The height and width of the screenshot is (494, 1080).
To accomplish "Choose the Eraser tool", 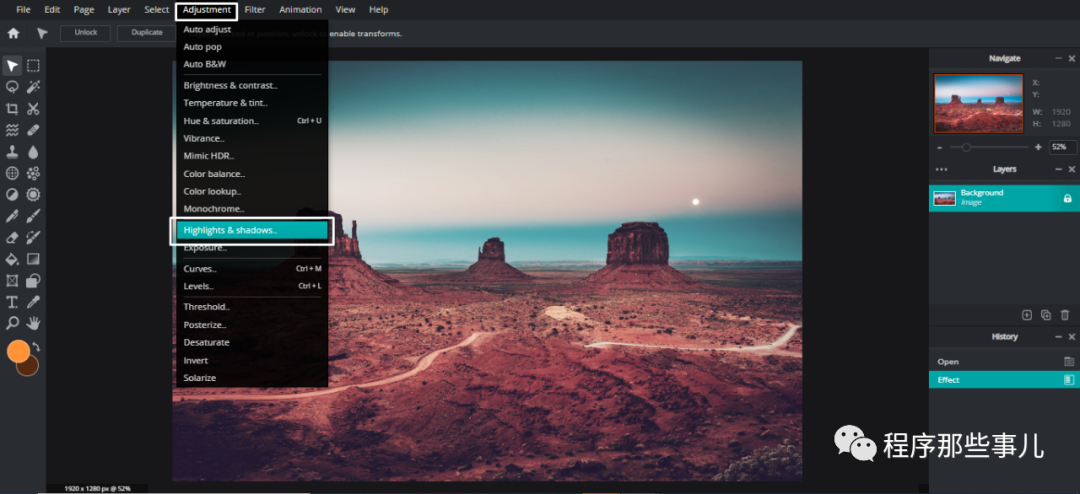I will tap(12, 238).
